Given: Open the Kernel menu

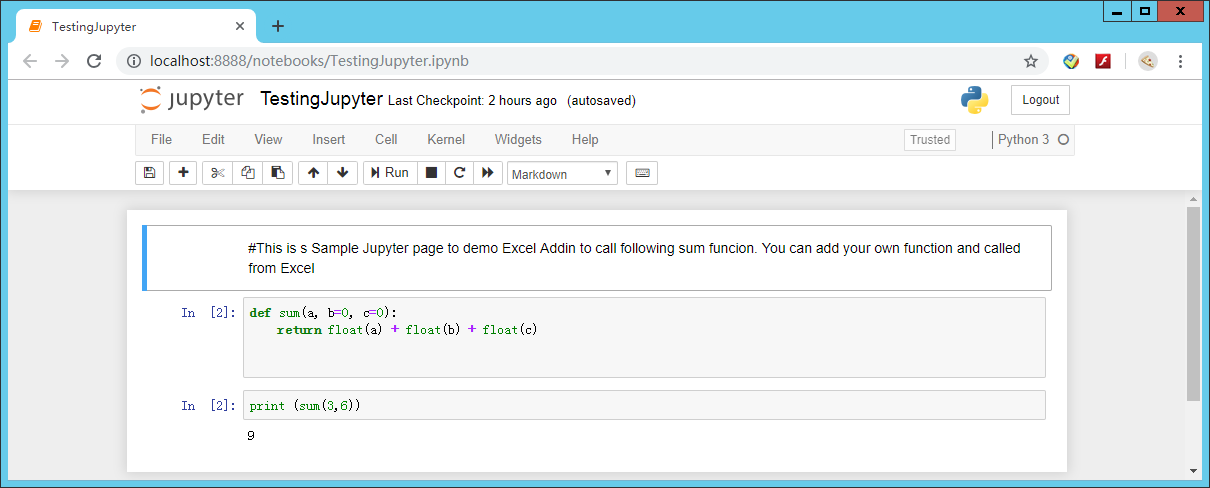Looking at the screenshot, I should point(446,140).
